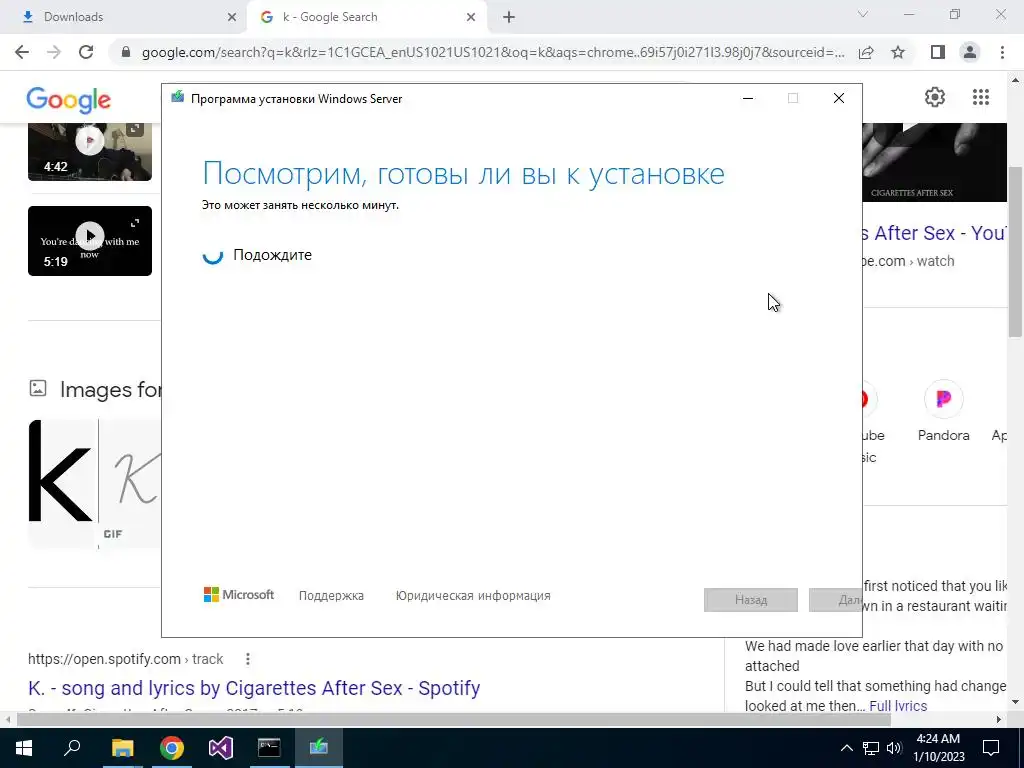
Task: Open Chrome's tab search chevron
Action: click(x=863, y=14)
